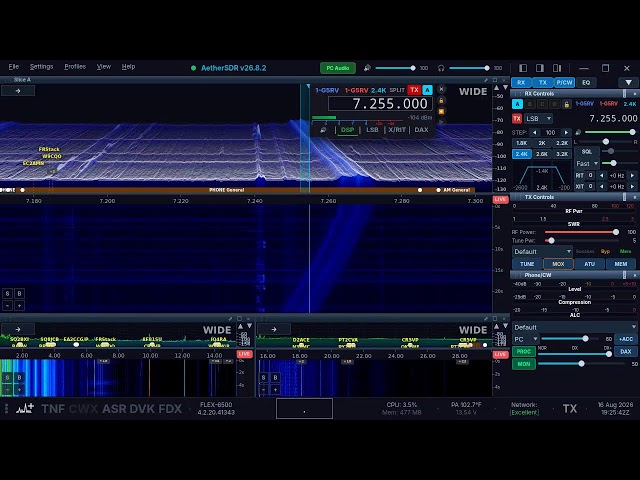
Task: Click the speaker volume icon in title bar
Action: click(x=367, y=68)
